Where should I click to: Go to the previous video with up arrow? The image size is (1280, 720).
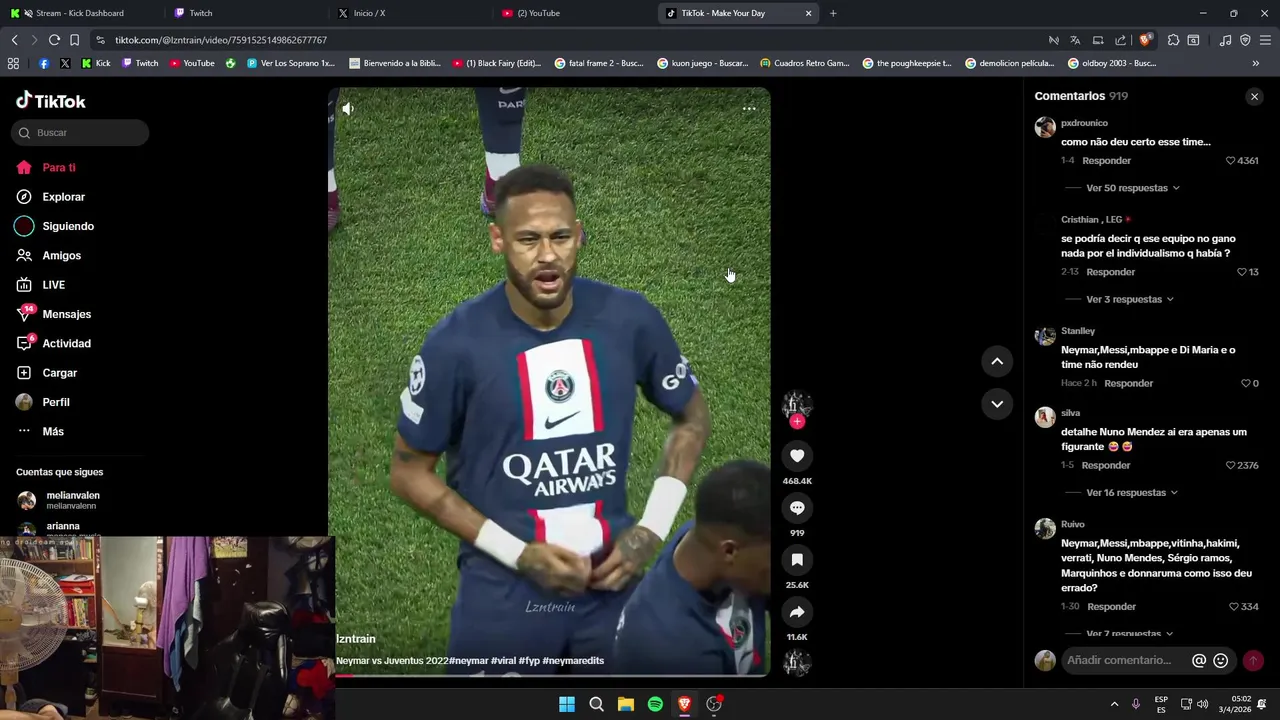tap(997, 361)
